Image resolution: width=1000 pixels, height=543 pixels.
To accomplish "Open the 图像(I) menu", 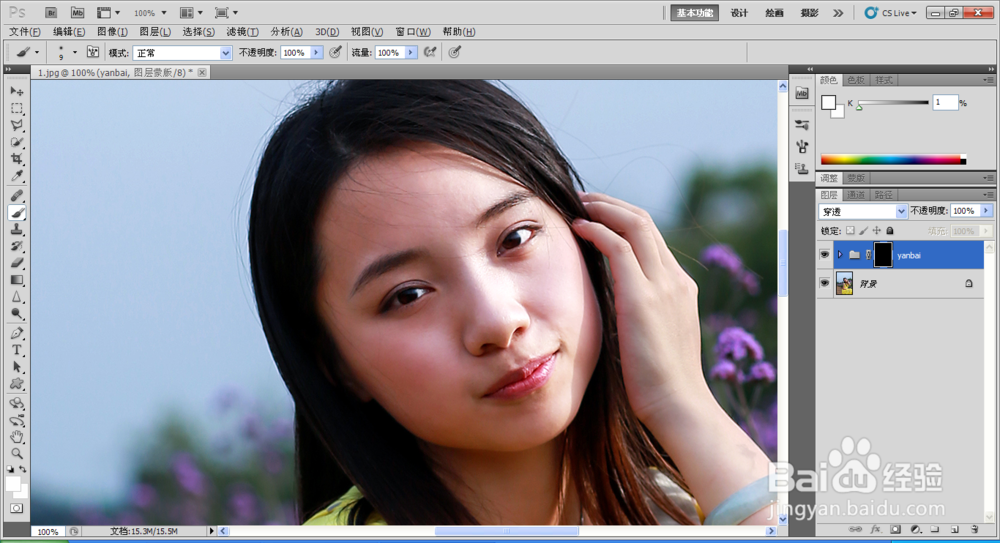I will point(112,32).
